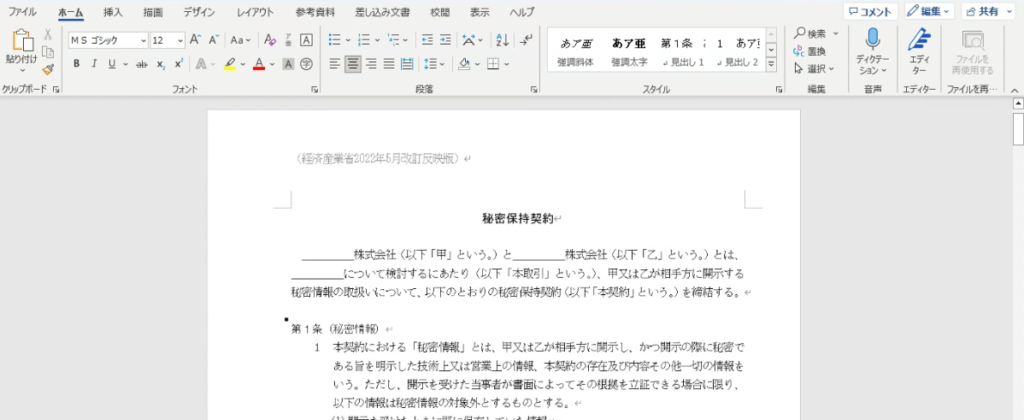Open the File (ファイル) tab
The height and width of the screenshot is (420, 1024).
pos(22,12)
